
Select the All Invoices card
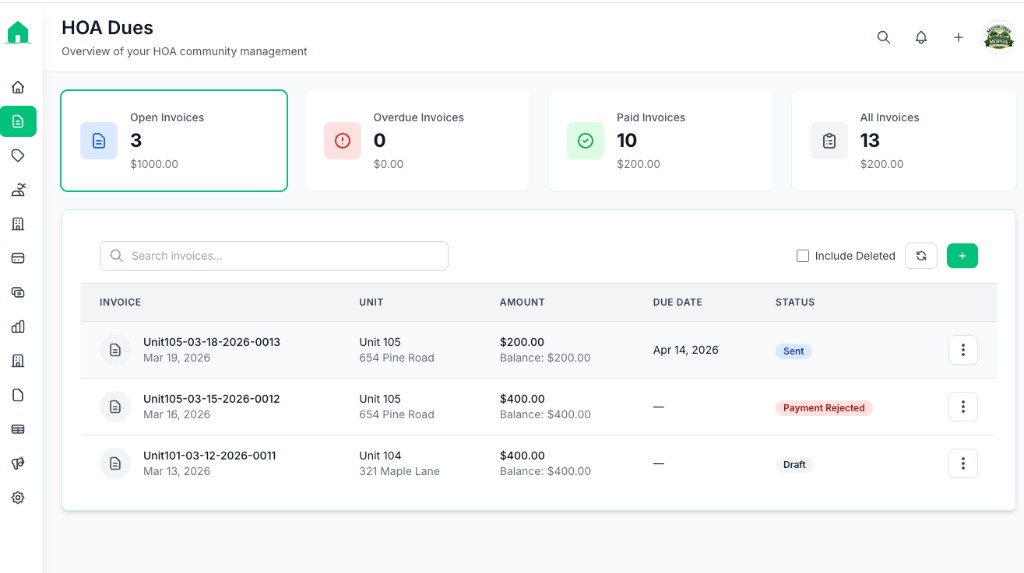tap(904, 140)
